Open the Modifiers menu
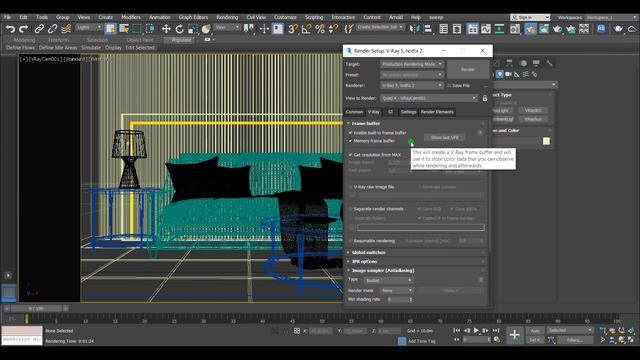The image size is (640, 360). [131, 17]
